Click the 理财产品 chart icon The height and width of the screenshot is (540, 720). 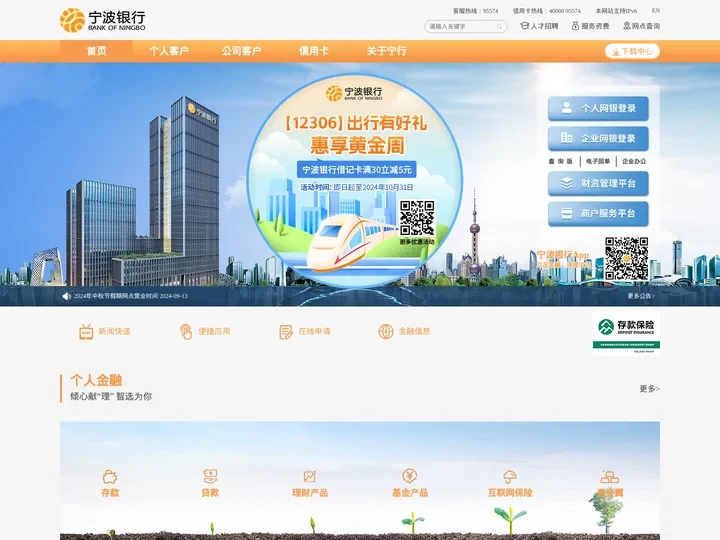click(310, 476)
